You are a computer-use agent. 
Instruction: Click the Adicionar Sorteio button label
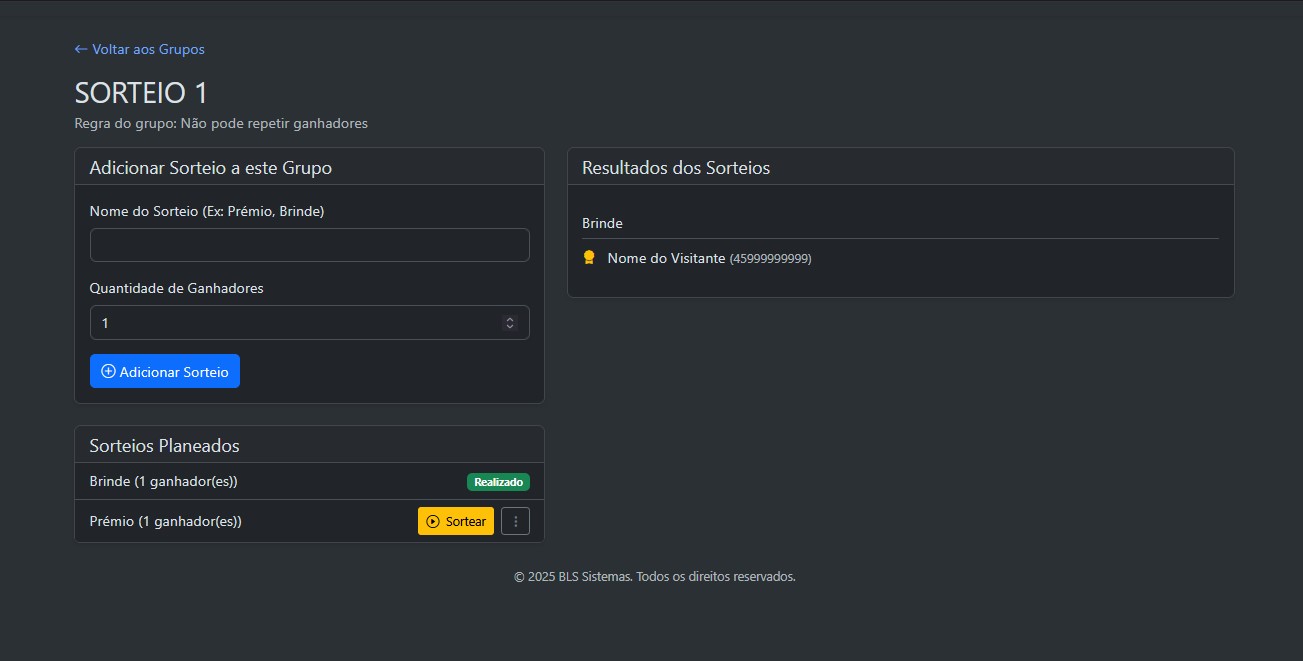[x=174, y=372]
